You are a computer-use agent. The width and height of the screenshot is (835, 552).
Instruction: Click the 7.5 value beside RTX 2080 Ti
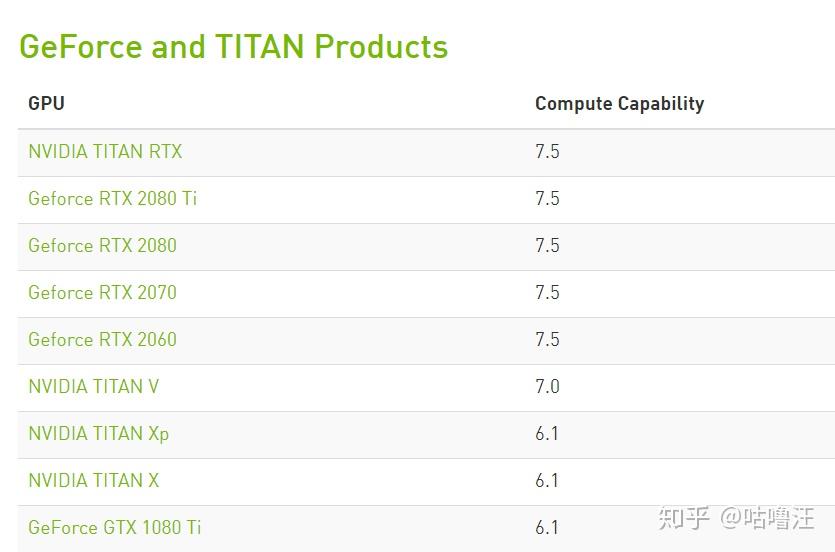(x=547, y=199)
